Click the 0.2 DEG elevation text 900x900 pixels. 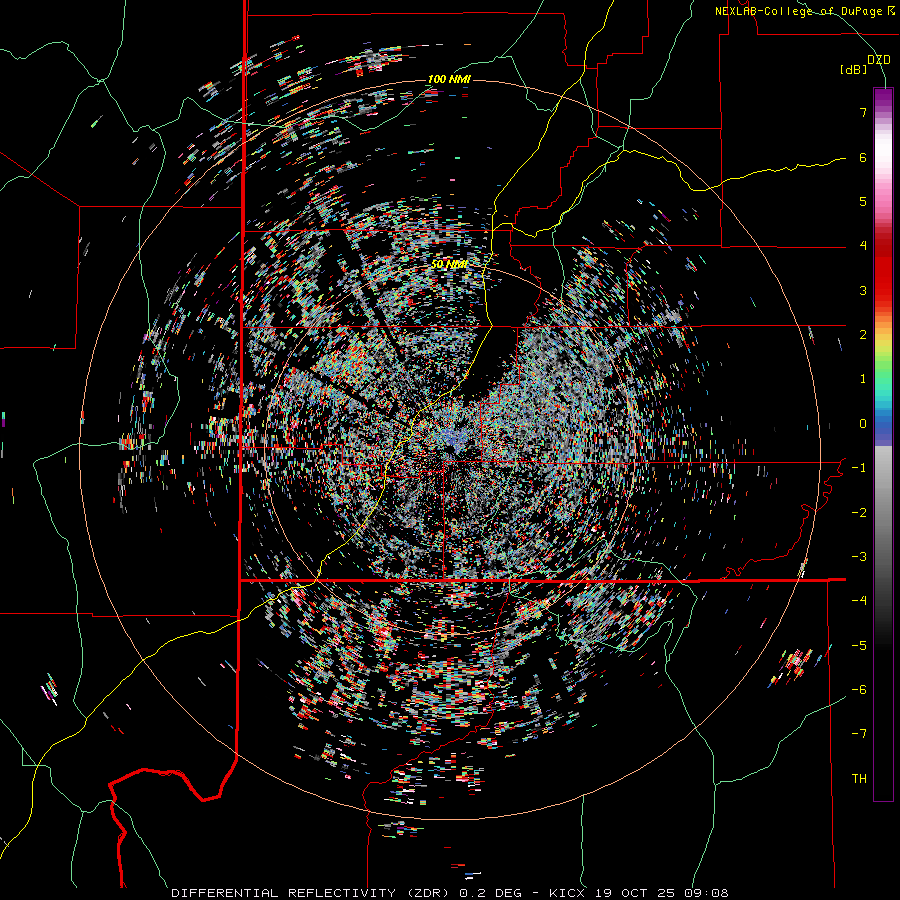pos(490,893)
